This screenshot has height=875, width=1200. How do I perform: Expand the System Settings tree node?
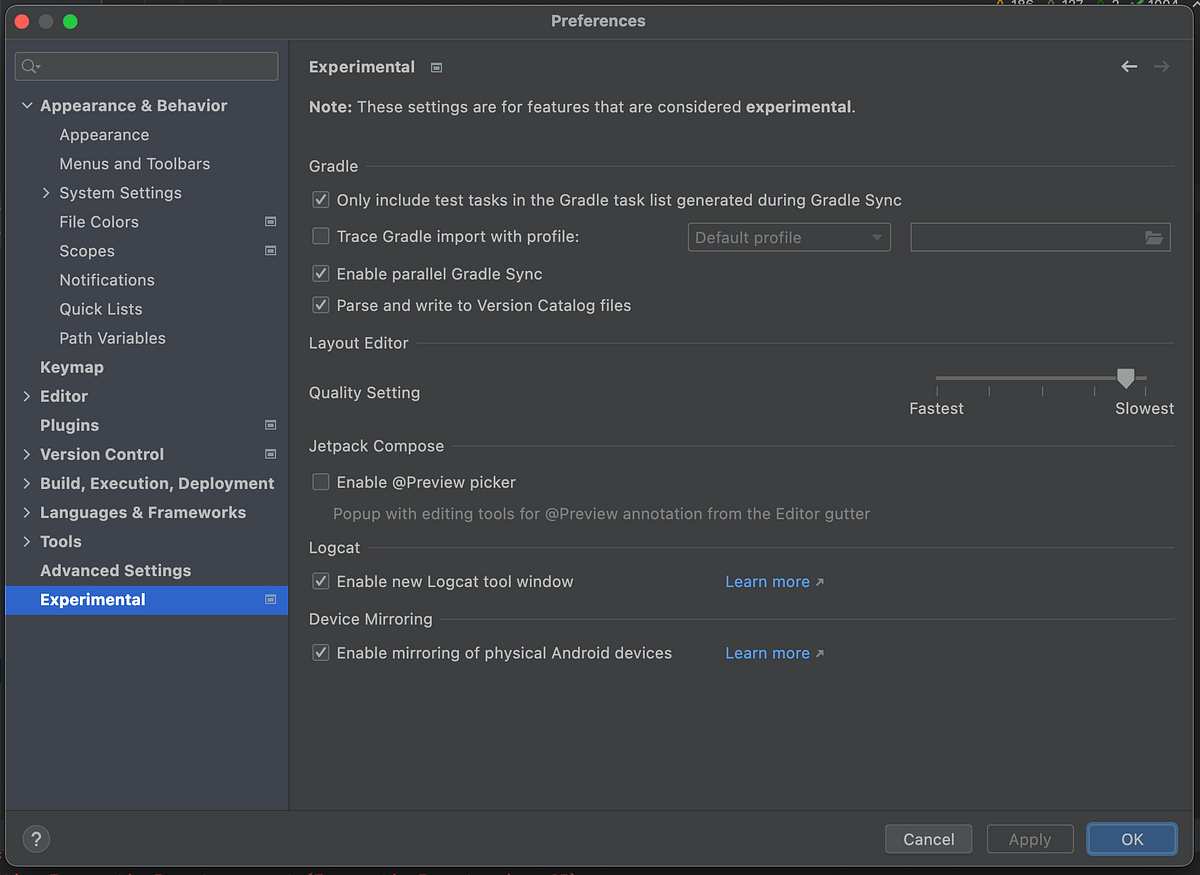[46, 192]
